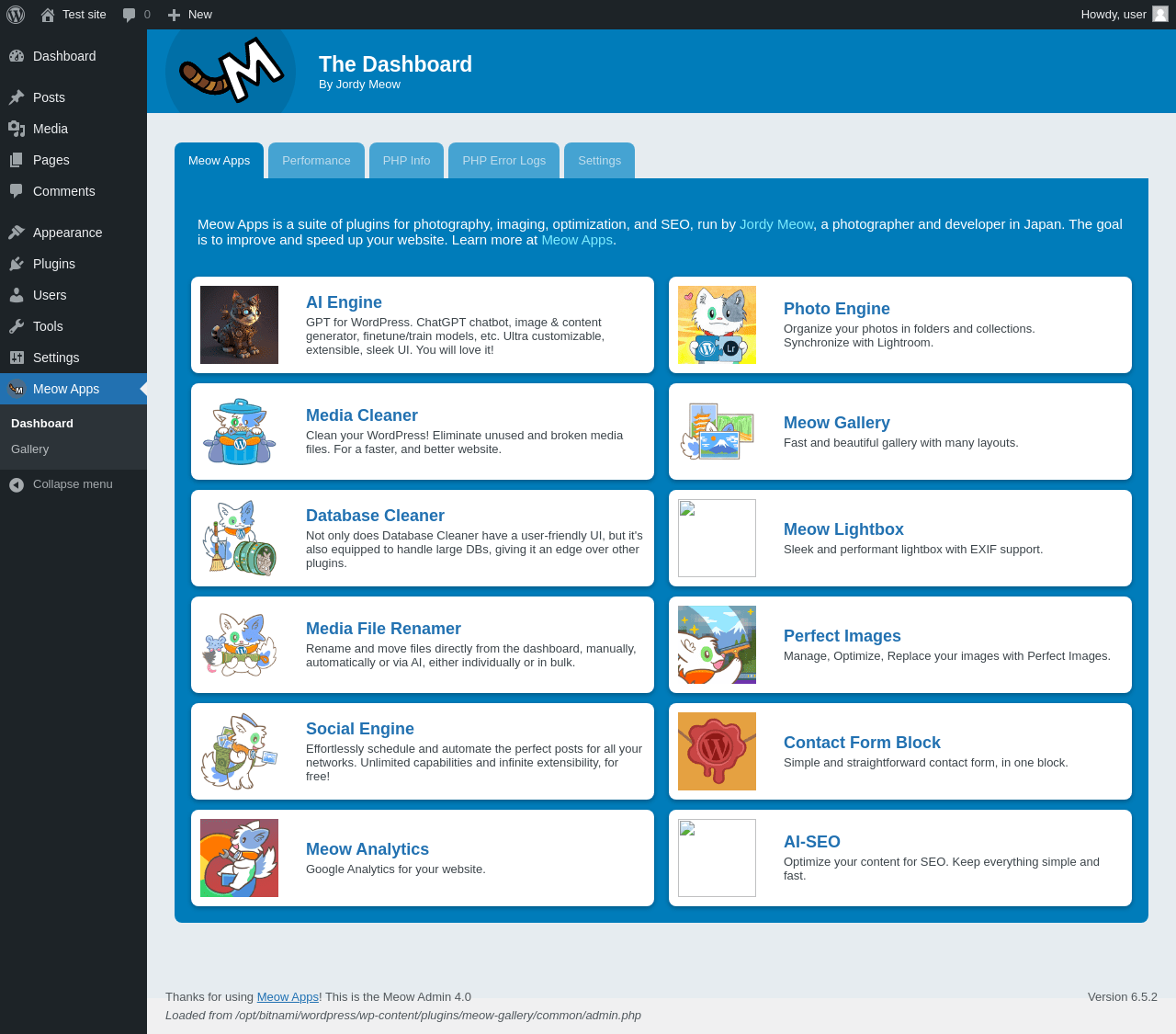Click the Perfect Images cat image
The image size is (1176, 1034).
click(x=717, y=644)
